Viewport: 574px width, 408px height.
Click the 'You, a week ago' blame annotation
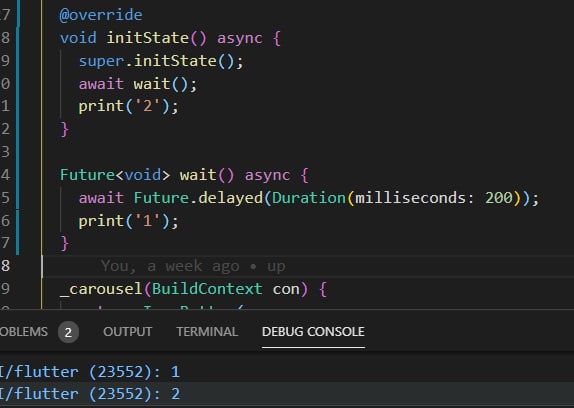[193, 266]
